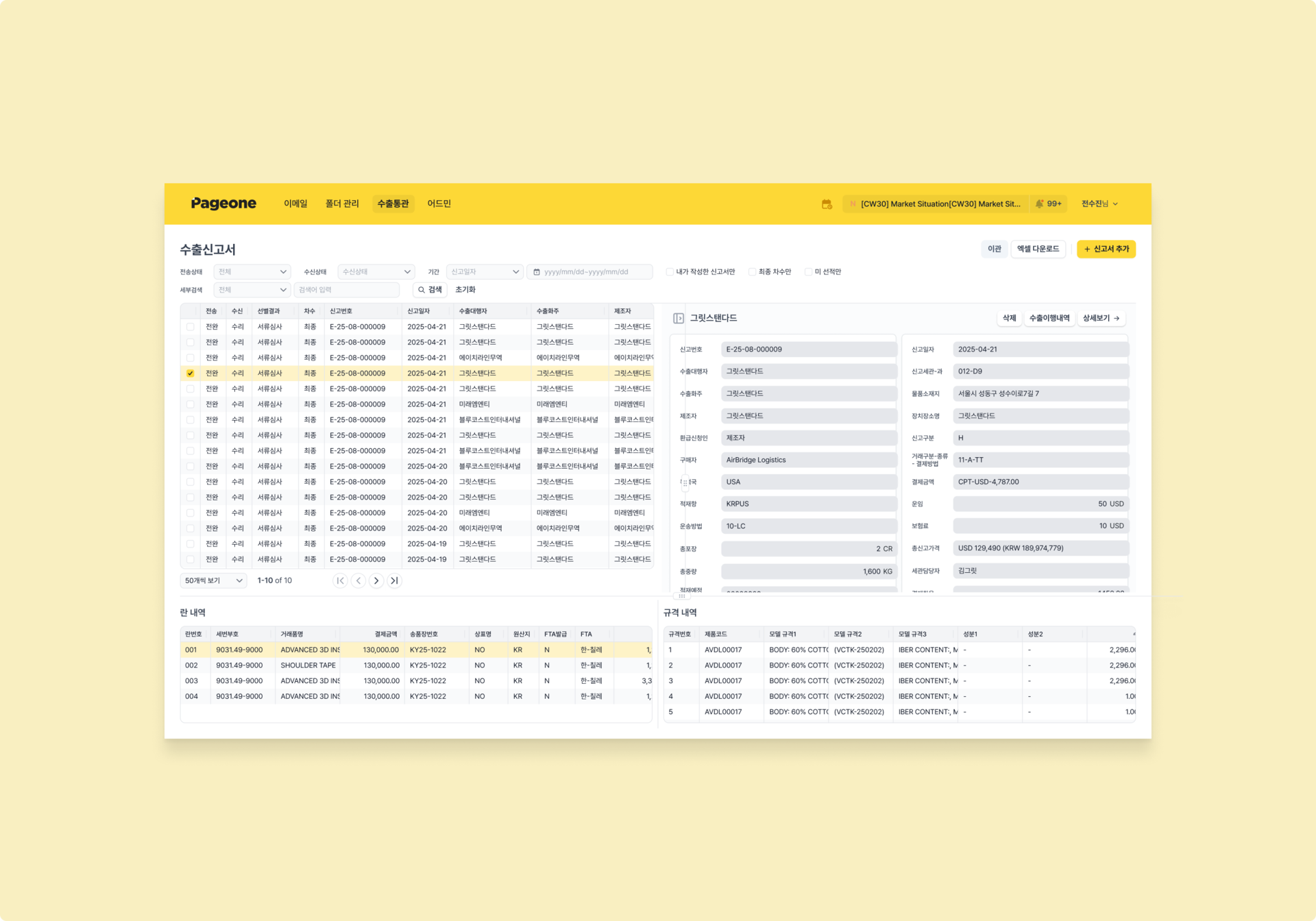Open the 50개씩 보기 page size dropdown
Screen dimensions: 1316x921
[x=213, y=580]
